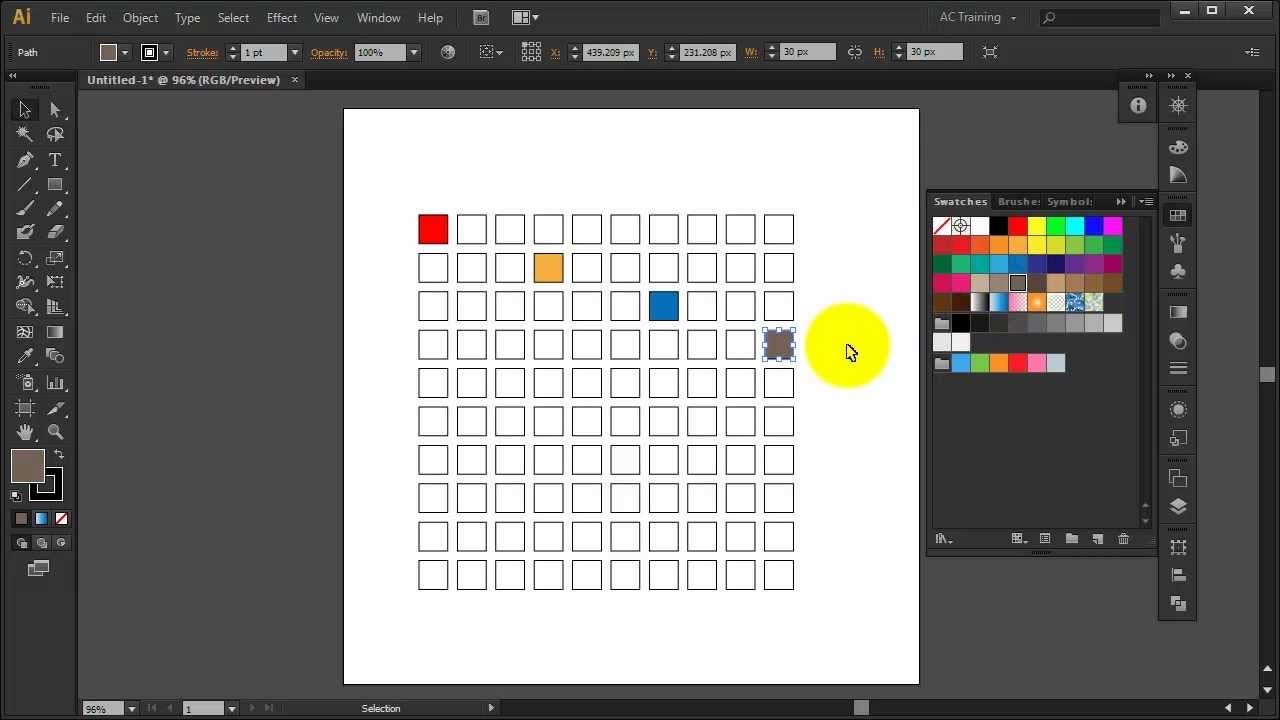This screenshot has width=1280, height=720.
Task: Set paint mode to None
Action: (x=62, y=518)
